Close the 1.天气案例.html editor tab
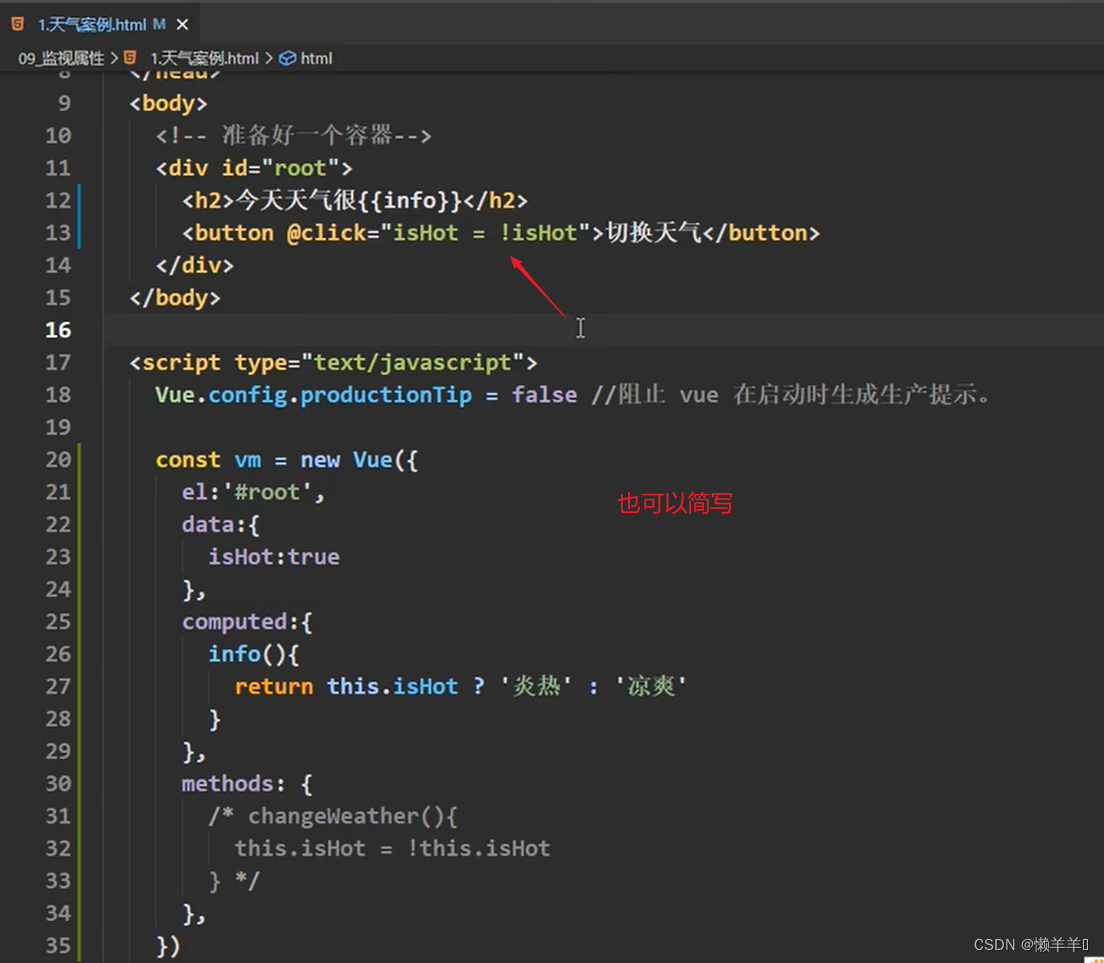Screen dimensions: 1104x963 coord(182,25)
